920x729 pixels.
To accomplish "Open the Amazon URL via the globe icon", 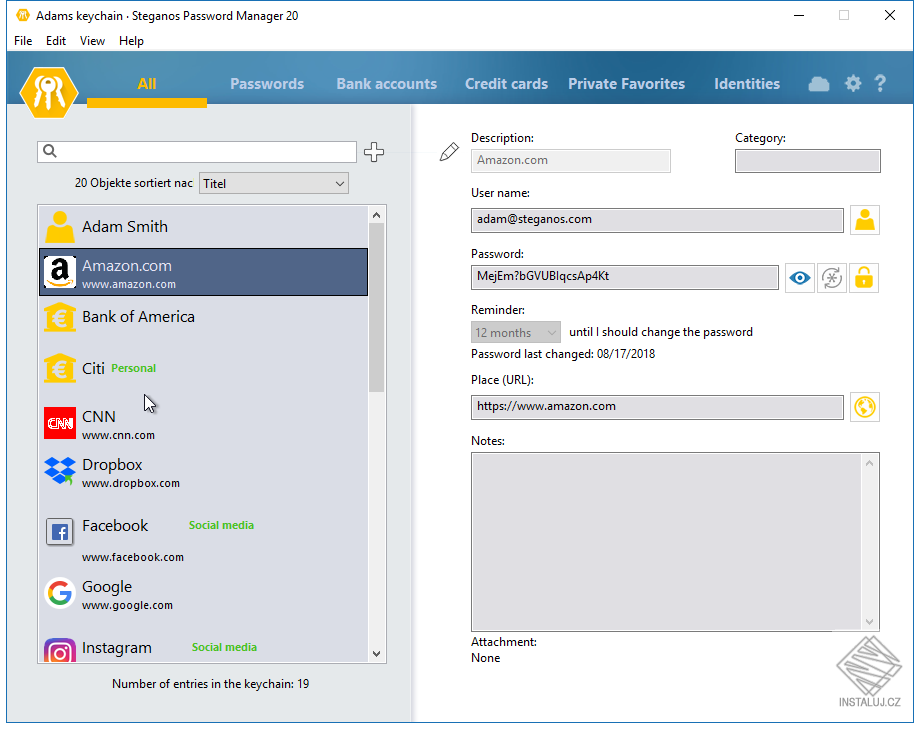I will coord(864,406).
